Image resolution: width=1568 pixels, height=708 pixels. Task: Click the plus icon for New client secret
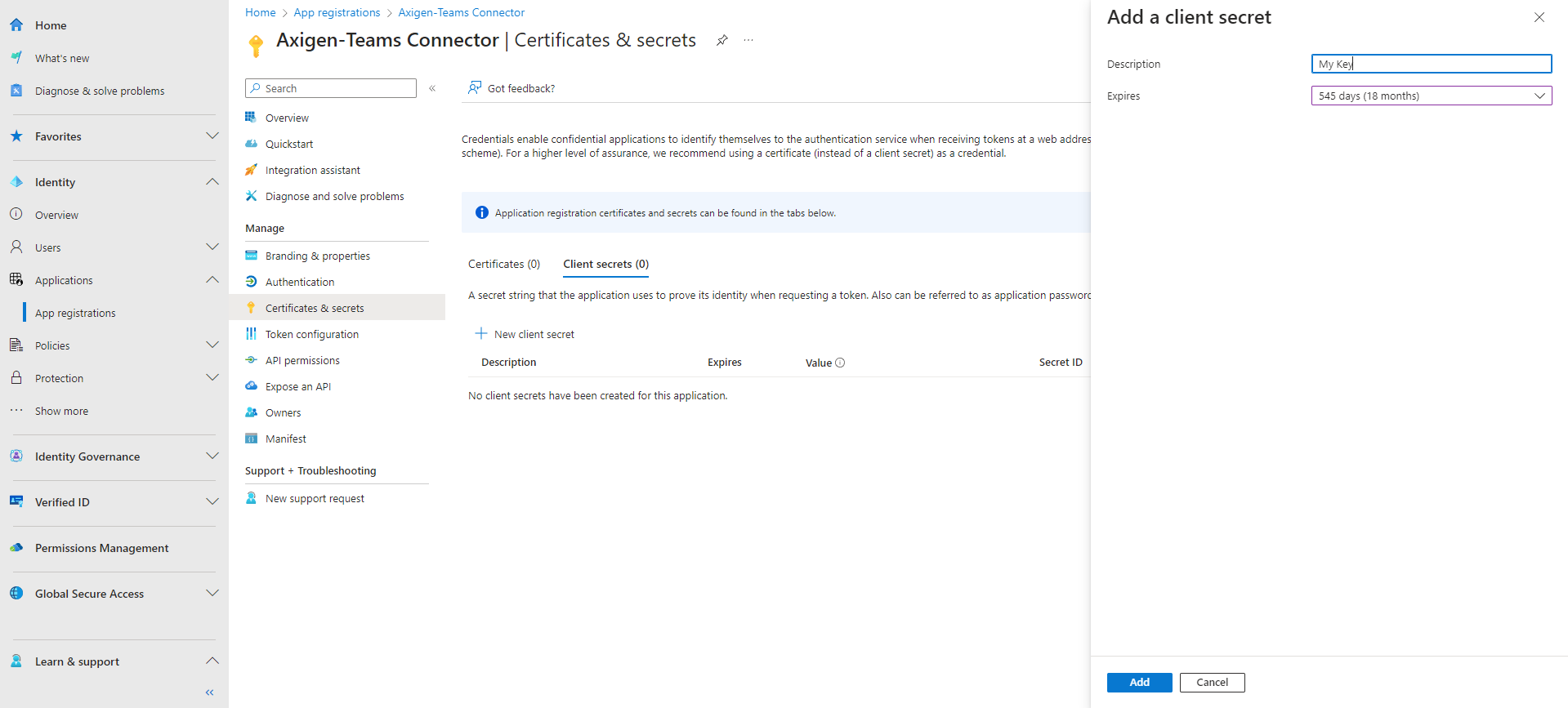pos(481,334)
